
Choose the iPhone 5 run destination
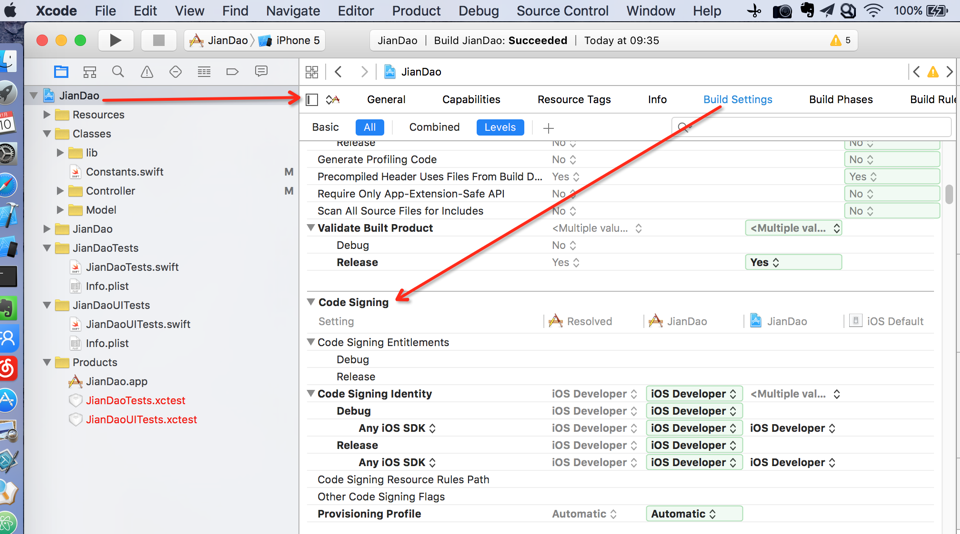click(x=290, y=40)
